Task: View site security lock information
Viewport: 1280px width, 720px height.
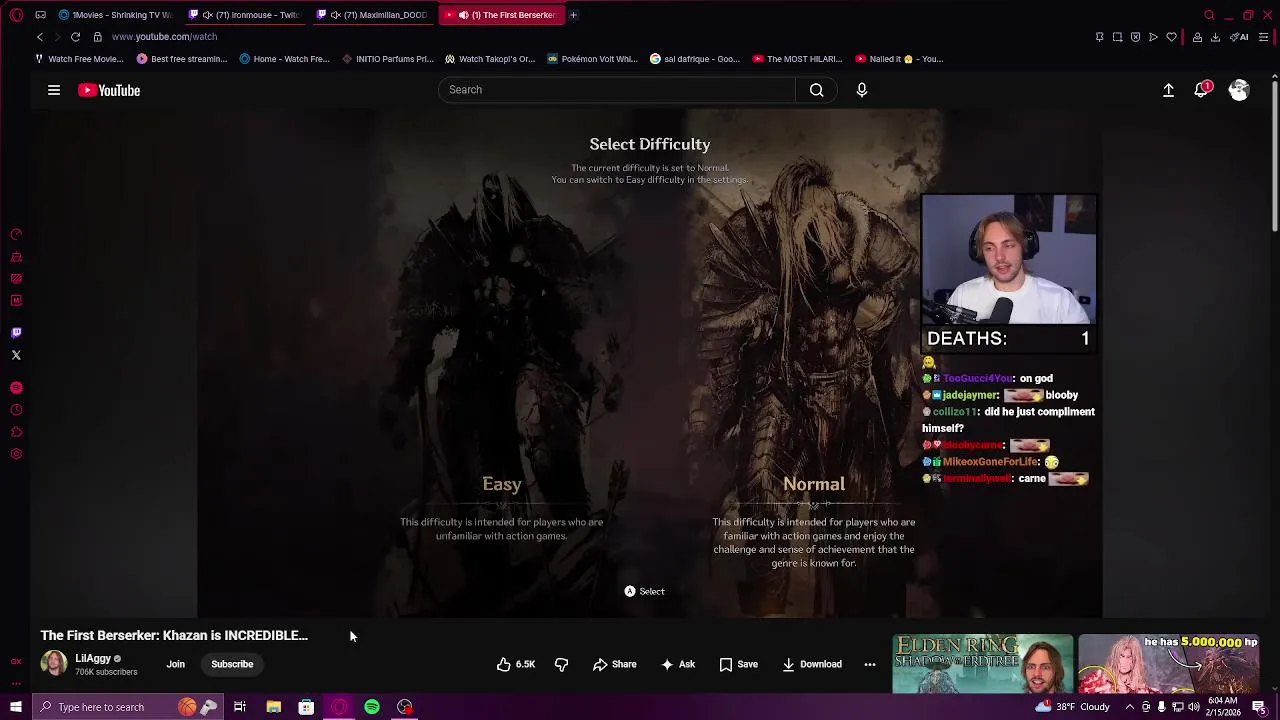Action: pyautogui.click(x=97, y=37)
